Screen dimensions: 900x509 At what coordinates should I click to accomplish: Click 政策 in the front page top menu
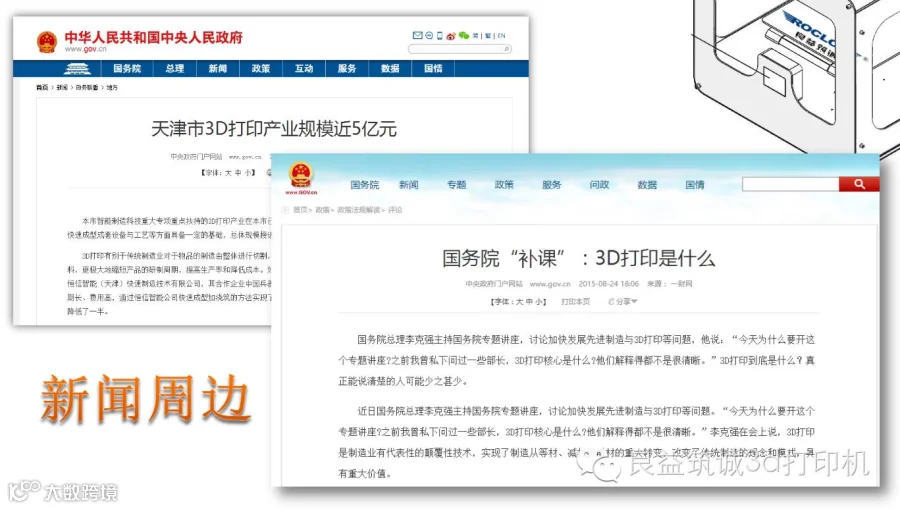pyautogui.click(x=504, y=185)
